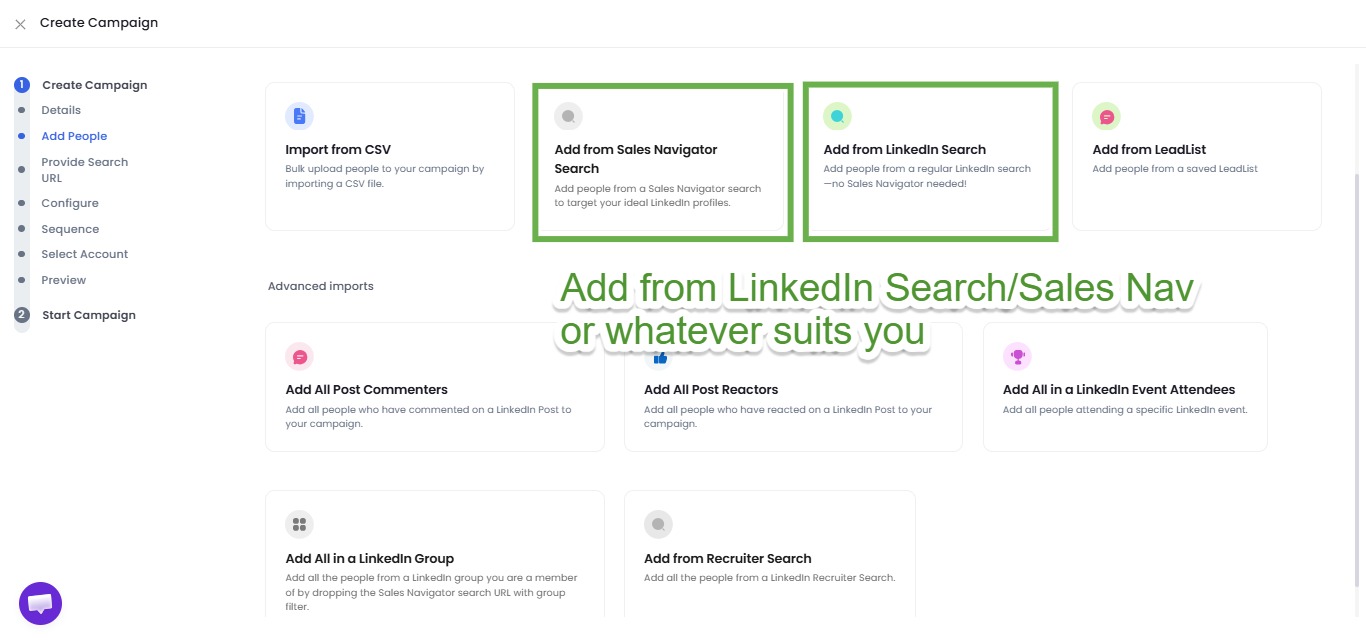Viewport: 1366px width, 641px height.
Task: Click the LinkedIn Event Attendees purple icon
Action: coord(1018,356)
